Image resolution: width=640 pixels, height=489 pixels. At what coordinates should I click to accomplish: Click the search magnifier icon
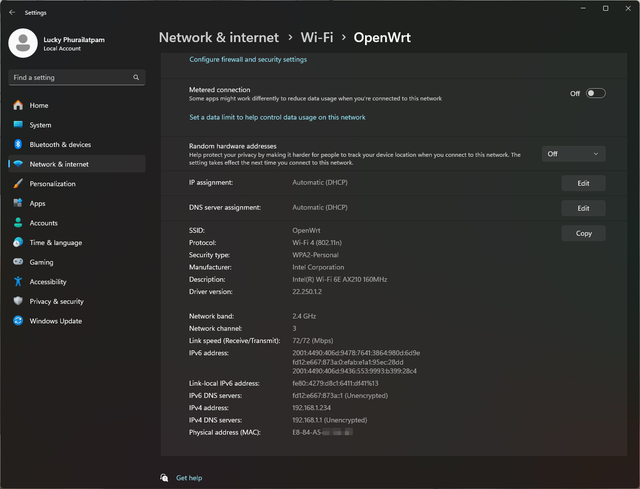136,77
